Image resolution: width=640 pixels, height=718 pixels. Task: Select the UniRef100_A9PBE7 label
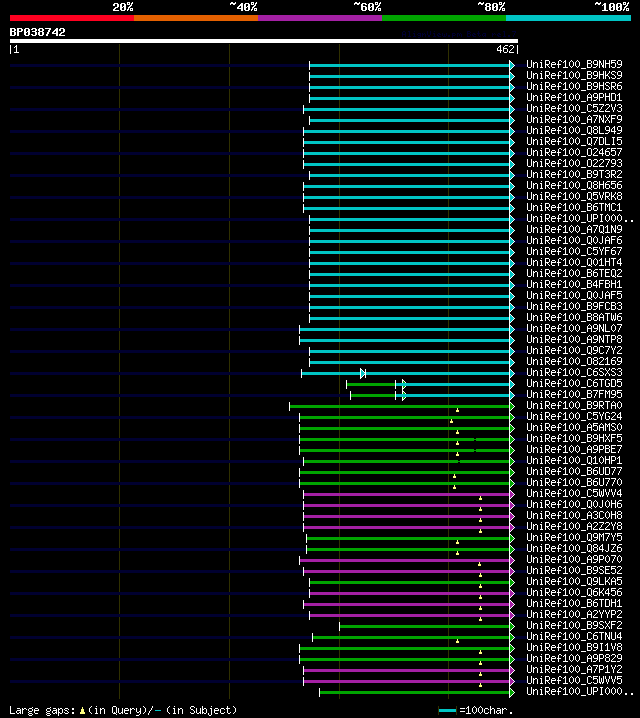574,449
